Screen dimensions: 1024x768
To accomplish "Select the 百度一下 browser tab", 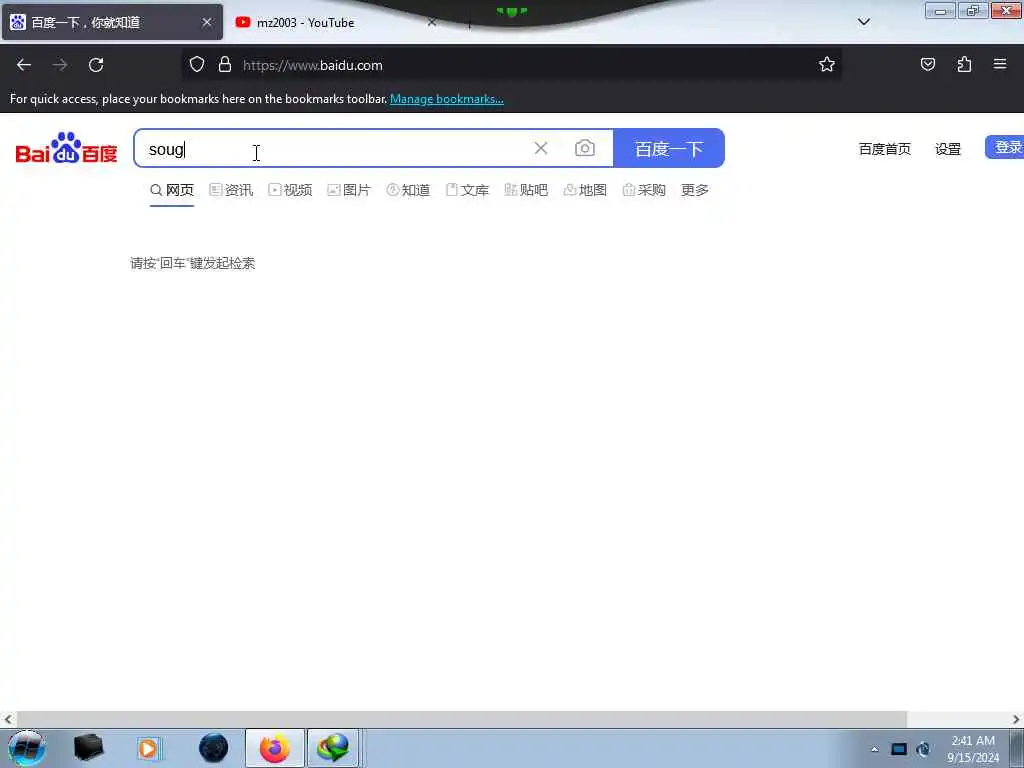I will (x=112, y=22).
